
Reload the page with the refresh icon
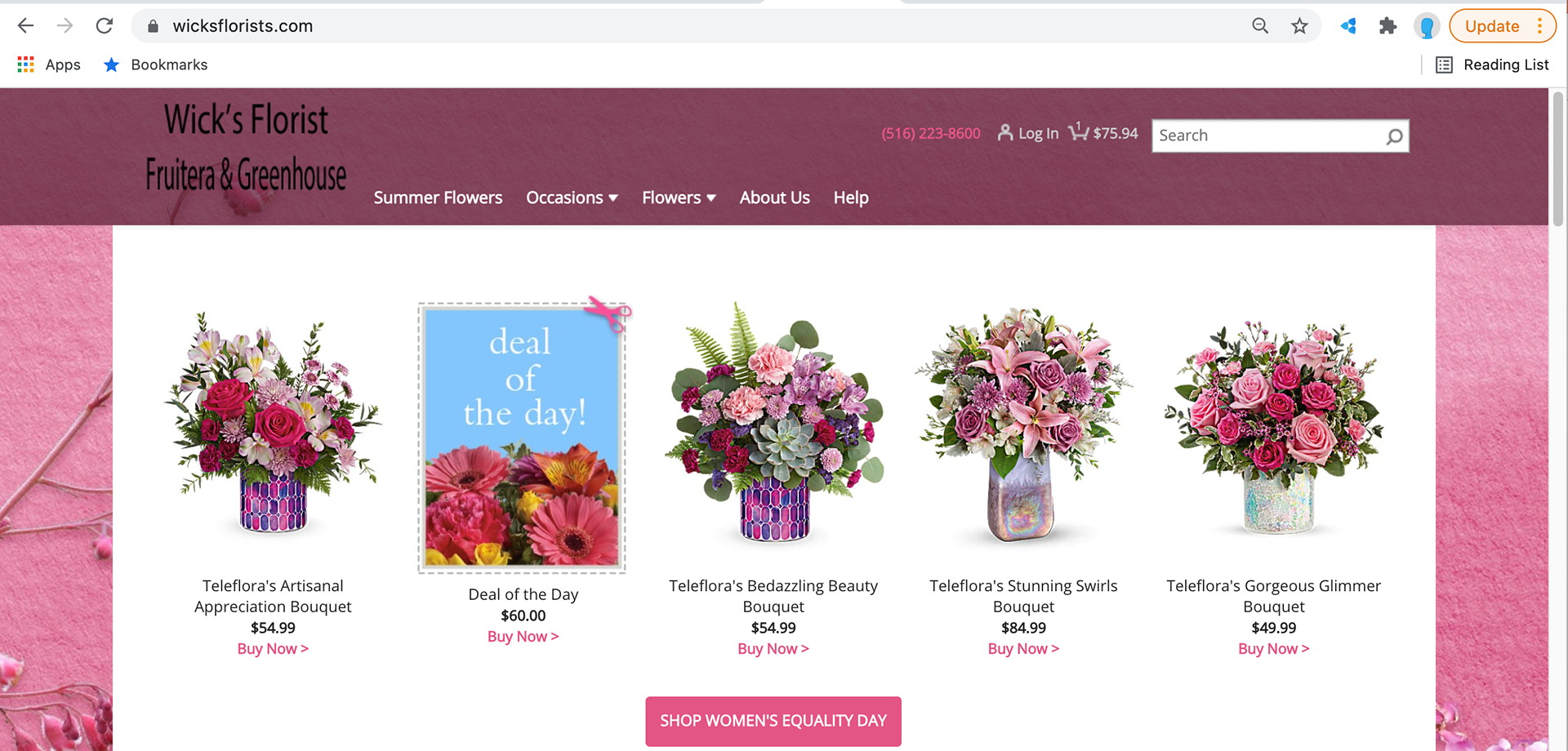104,26
